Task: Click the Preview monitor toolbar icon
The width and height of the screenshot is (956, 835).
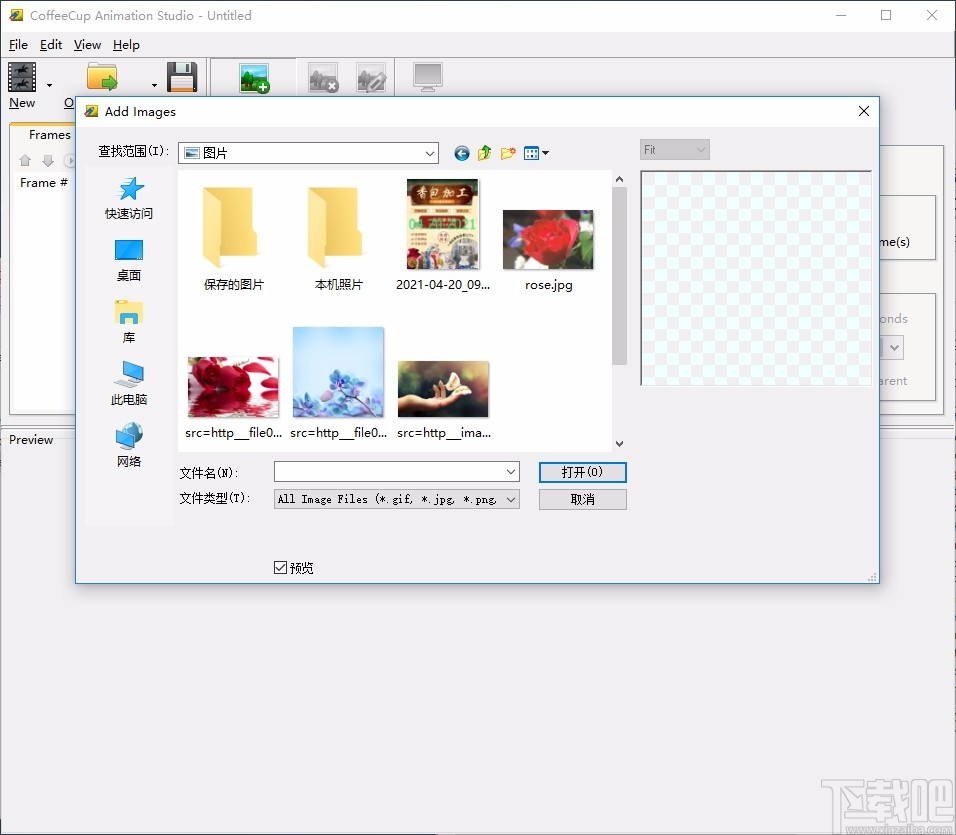Action: point(428,76)
